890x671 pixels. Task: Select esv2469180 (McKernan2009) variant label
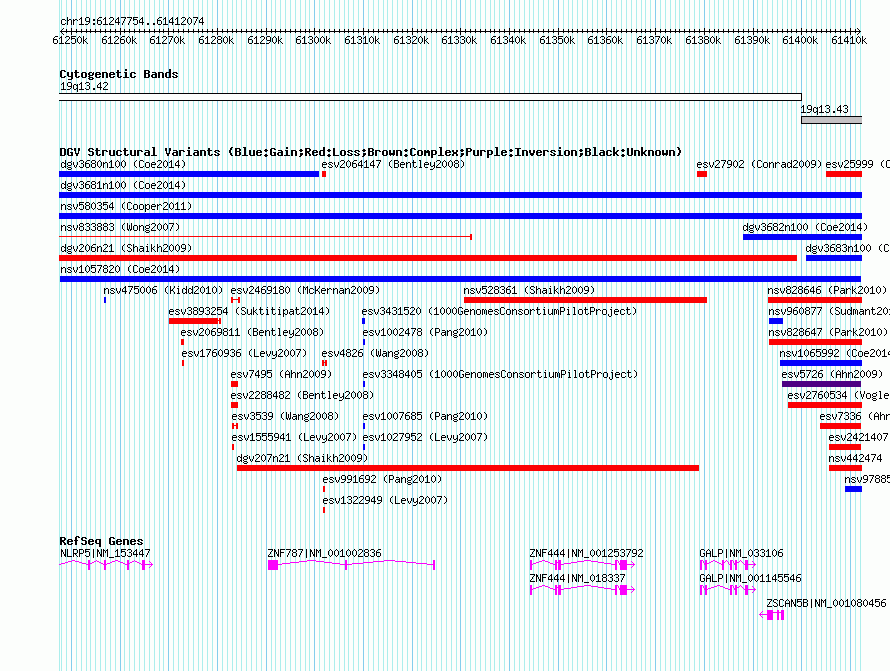[305, 290]
